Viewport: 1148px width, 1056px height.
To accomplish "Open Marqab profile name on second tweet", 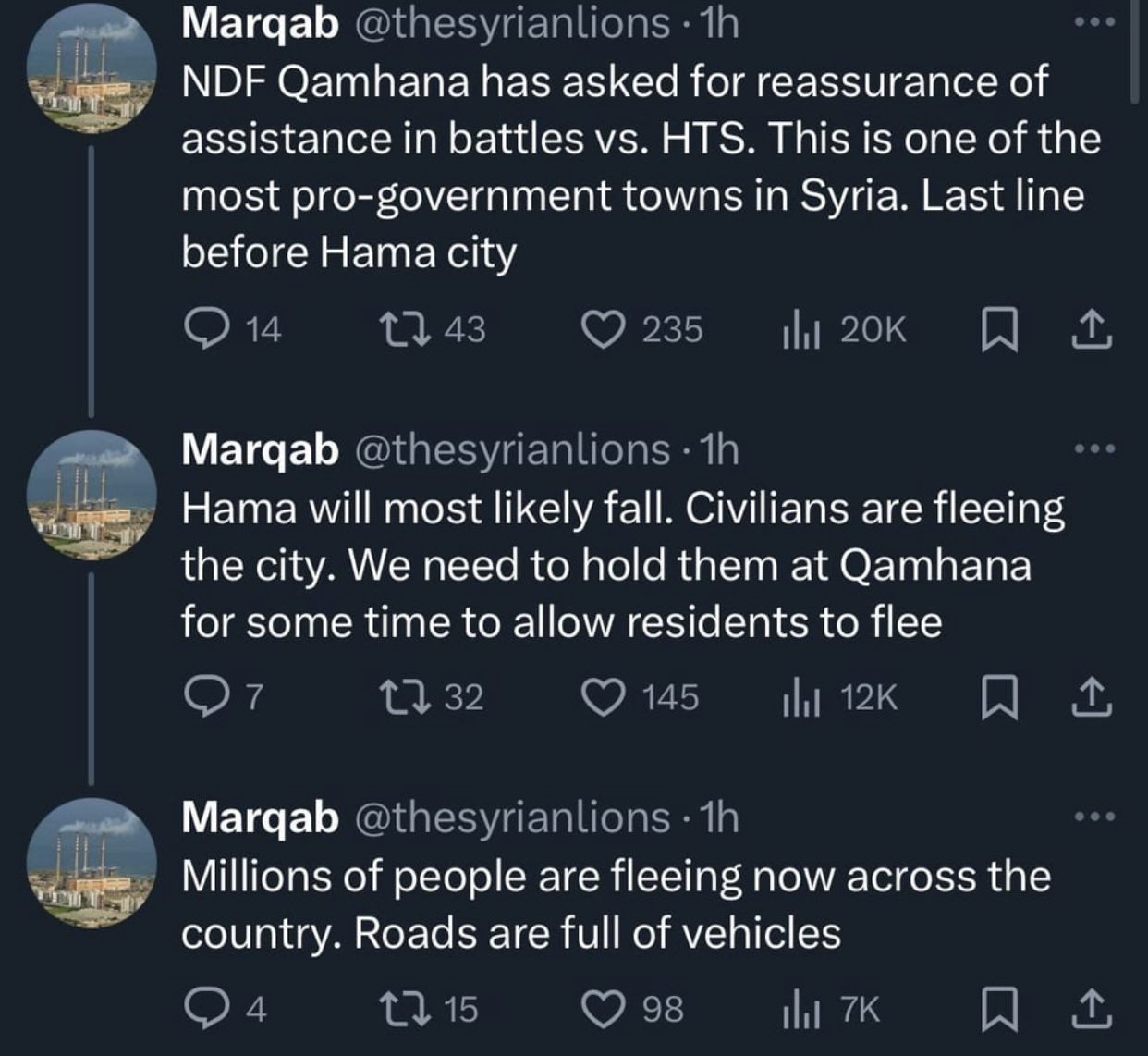I will click(x=260, y=449).
